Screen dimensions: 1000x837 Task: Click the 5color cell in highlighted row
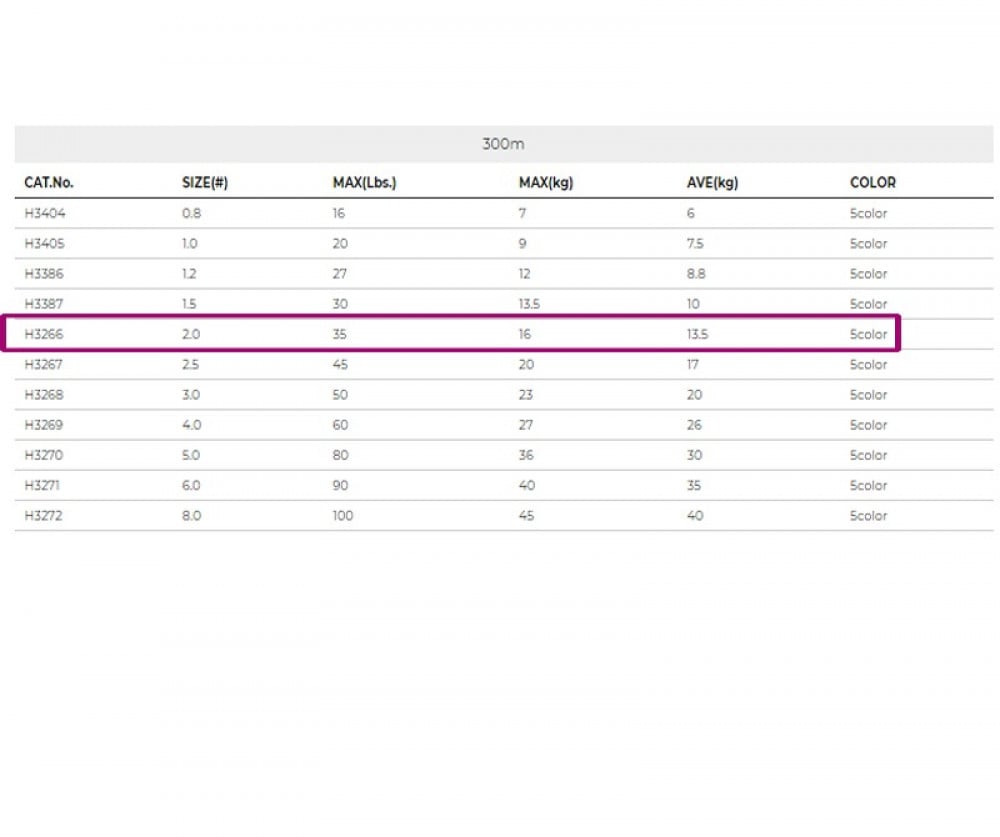pyautogui.click(x=868, y=335)
